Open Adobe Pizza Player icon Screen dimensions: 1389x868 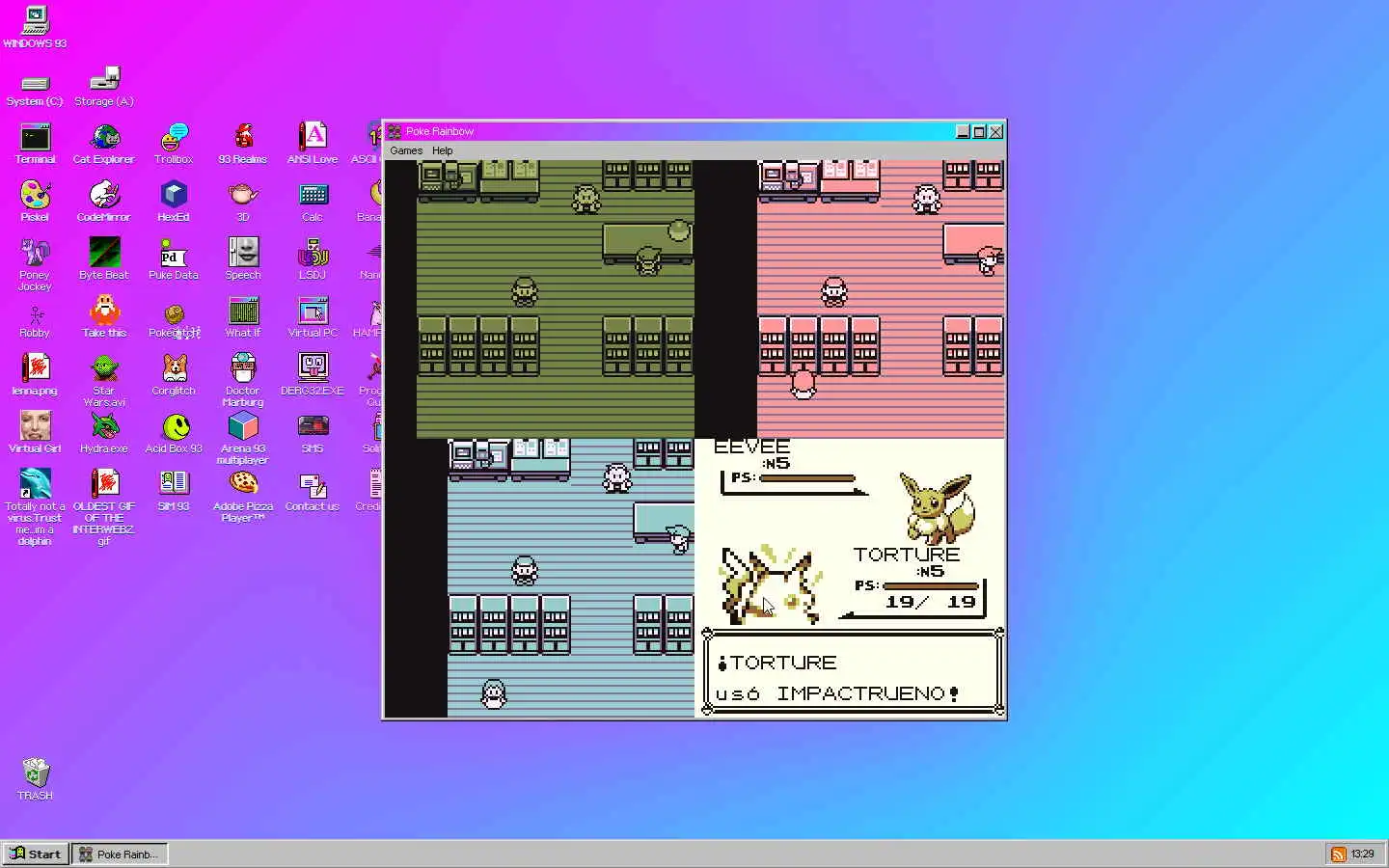tap(243, 497)
